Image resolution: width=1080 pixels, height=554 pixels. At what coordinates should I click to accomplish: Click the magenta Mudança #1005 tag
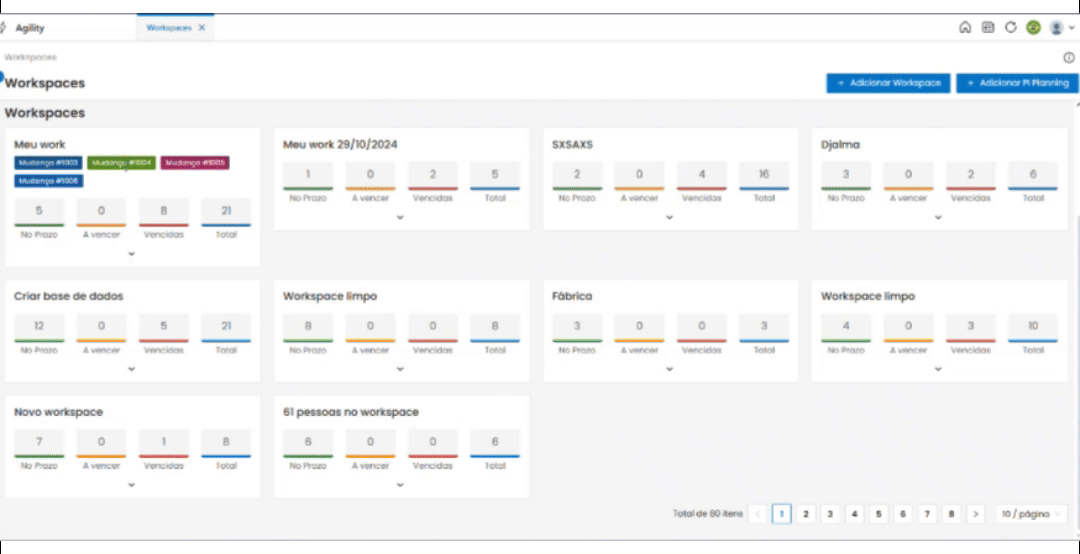195,163
